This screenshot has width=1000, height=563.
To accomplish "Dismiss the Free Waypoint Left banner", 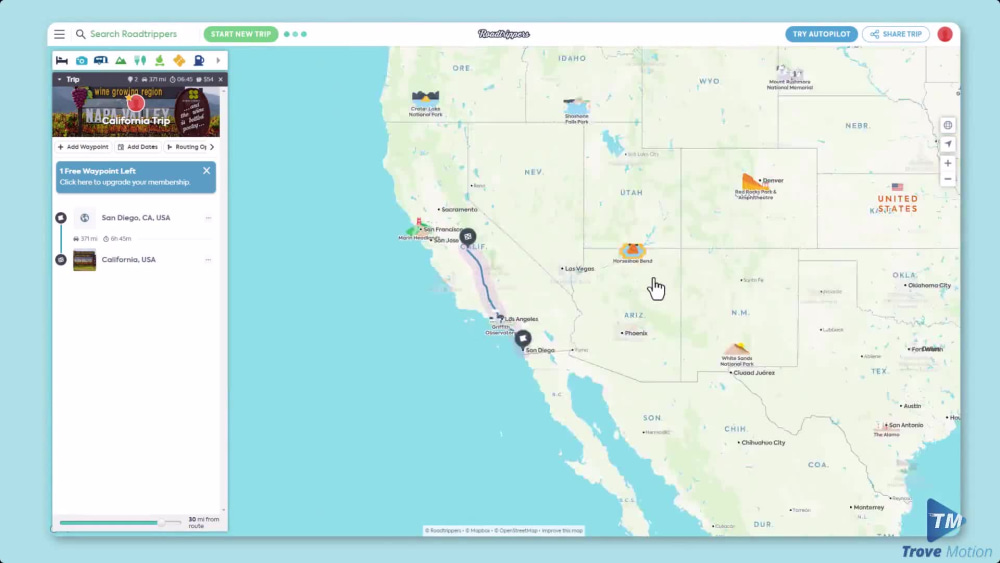I will 207,171.
